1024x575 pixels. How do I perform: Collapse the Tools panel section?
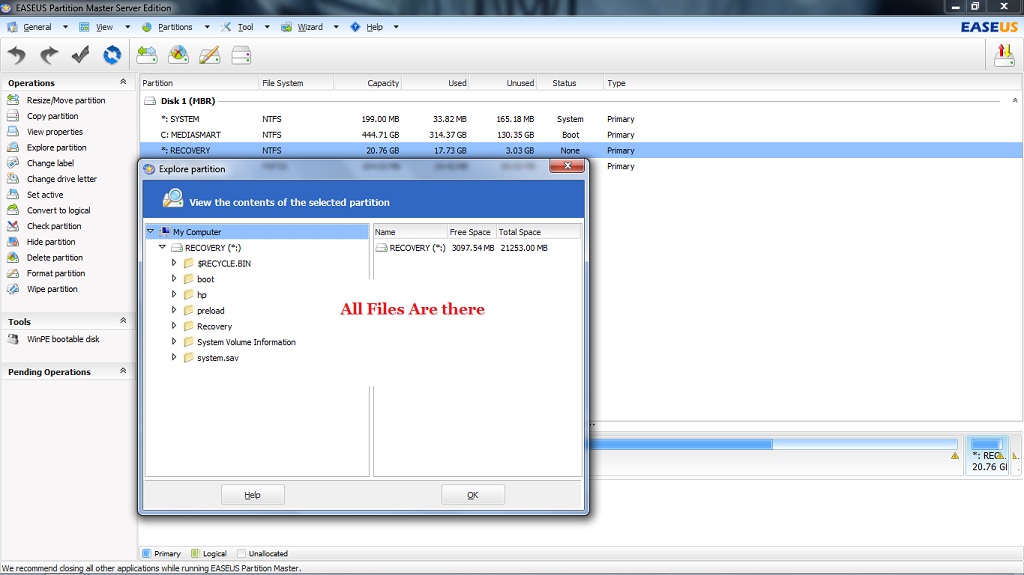[123, 321]
